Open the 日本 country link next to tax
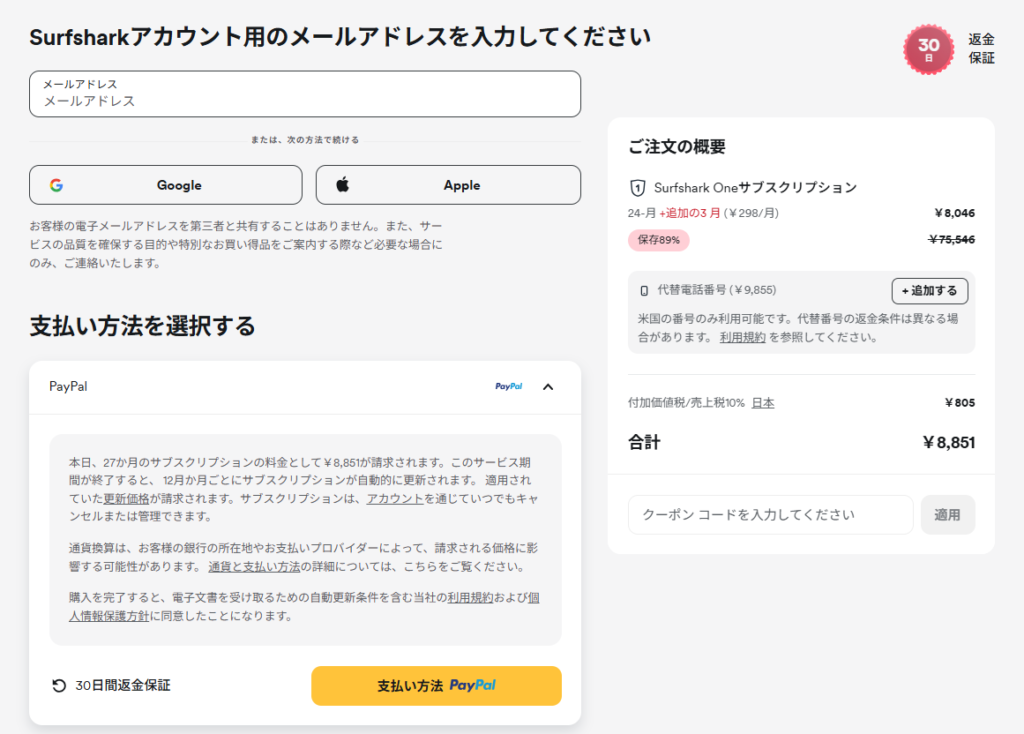 coord(763,403)
